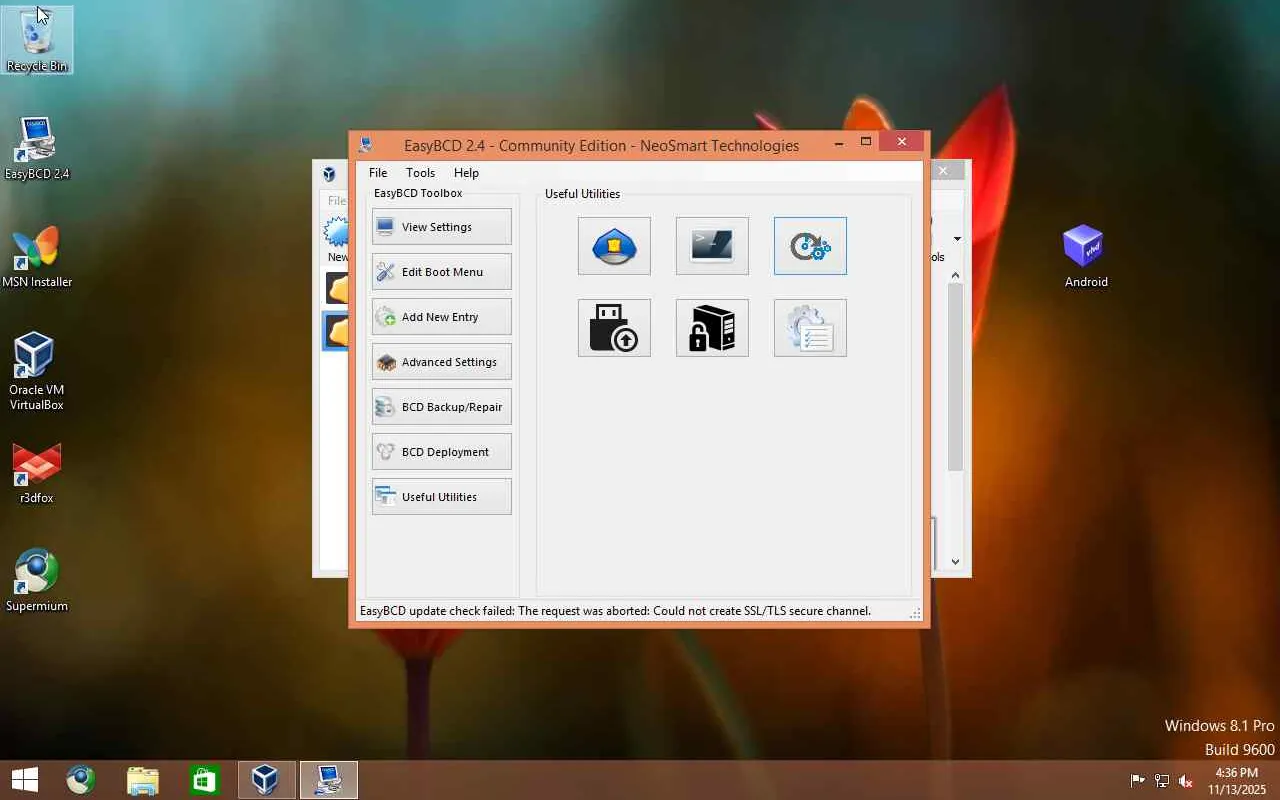Screen dimensions: 1280x800
Task: Open the USB drive with arrow utility
Action: click(614, 328)
